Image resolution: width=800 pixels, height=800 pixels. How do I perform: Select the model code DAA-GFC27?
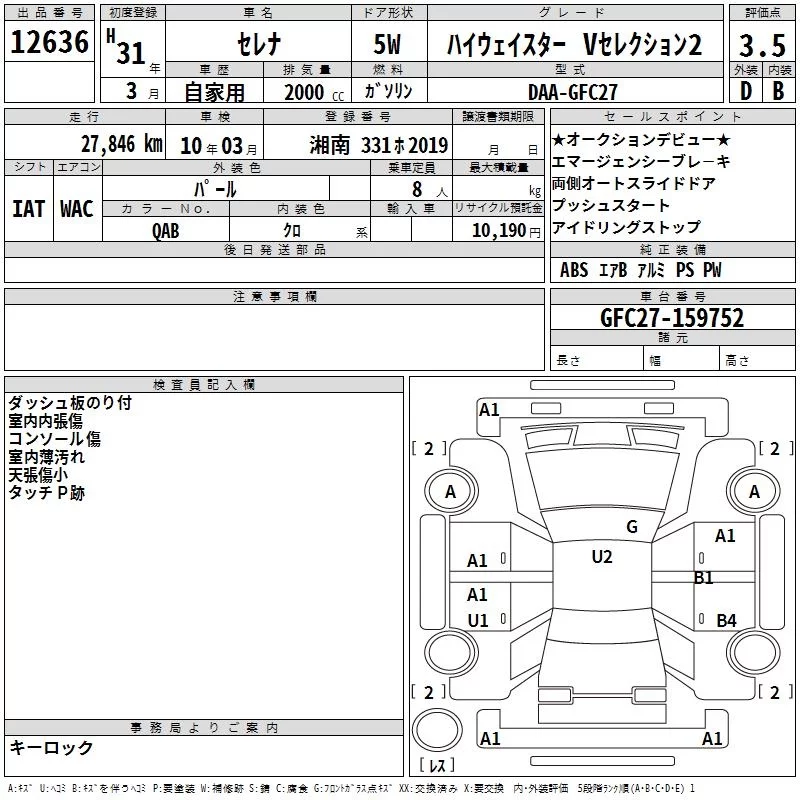pyautogui.click(x=572, y=92)
